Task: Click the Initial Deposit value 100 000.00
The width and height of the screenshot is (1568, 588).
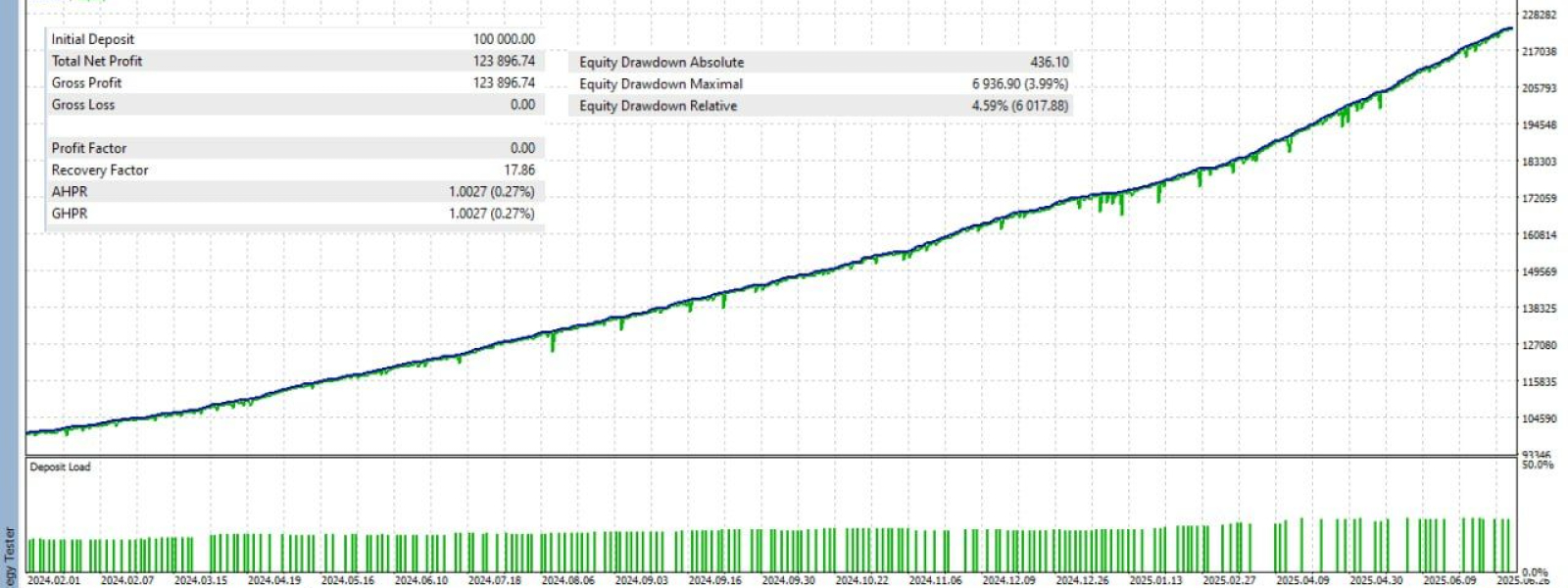Action: [504, 39]
